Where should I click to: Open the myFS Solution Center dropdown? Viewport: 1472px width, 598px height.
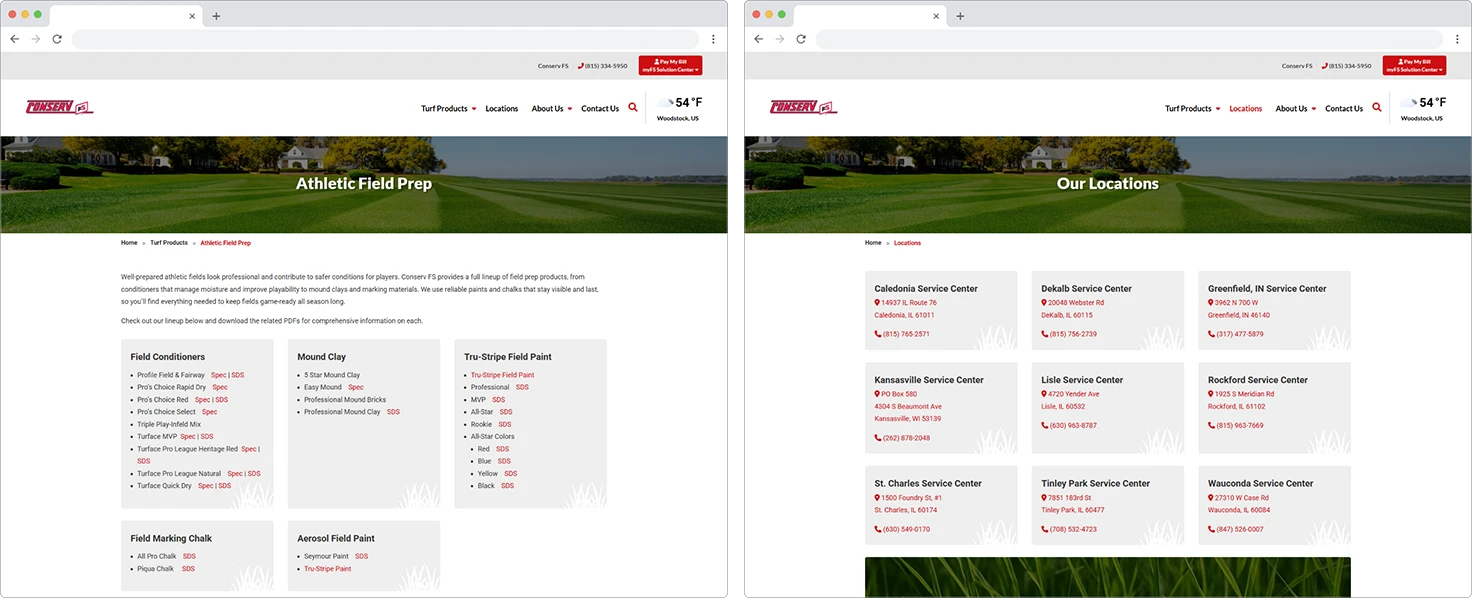tap(670, 69)
